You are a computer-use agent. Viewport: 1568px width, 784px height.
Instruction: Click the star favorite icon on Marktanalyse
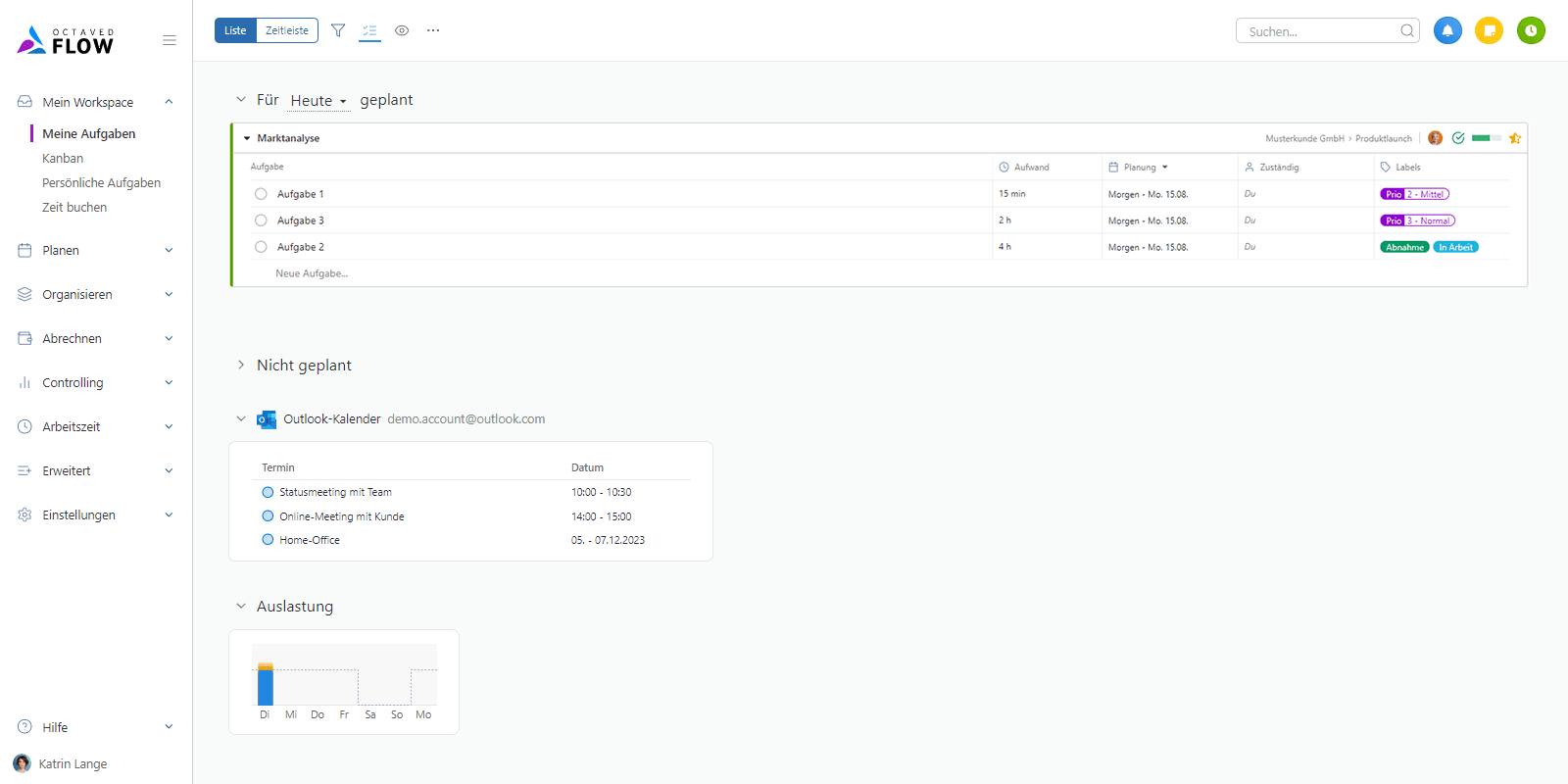(x=1515, y=138)
